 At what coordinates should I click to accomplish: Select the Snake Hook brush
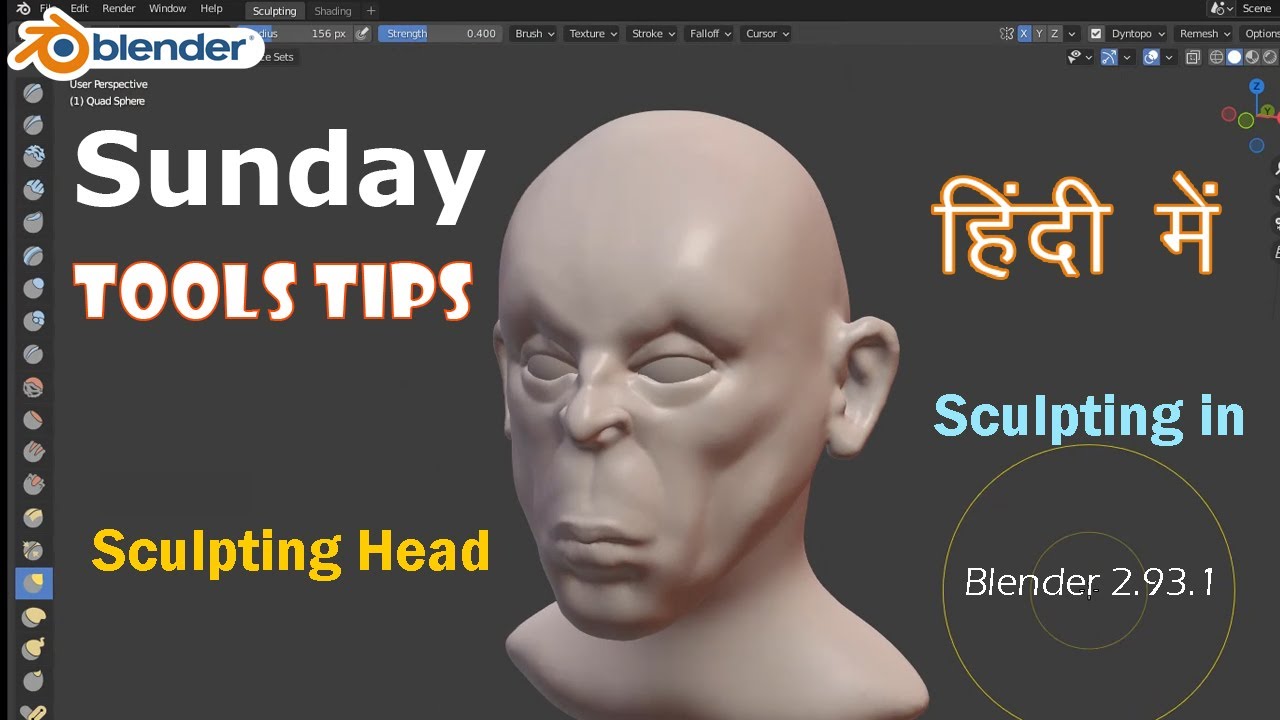(x=34, y=648)
